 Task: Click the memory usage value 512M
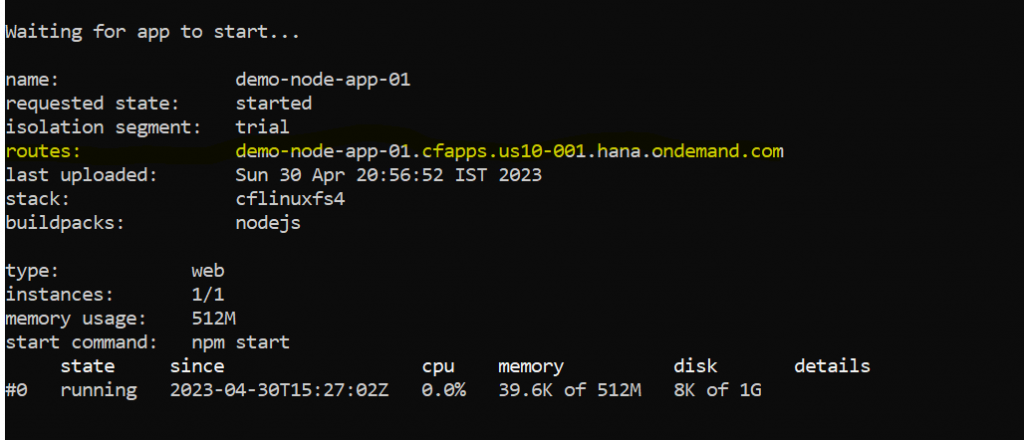[214, 319]
